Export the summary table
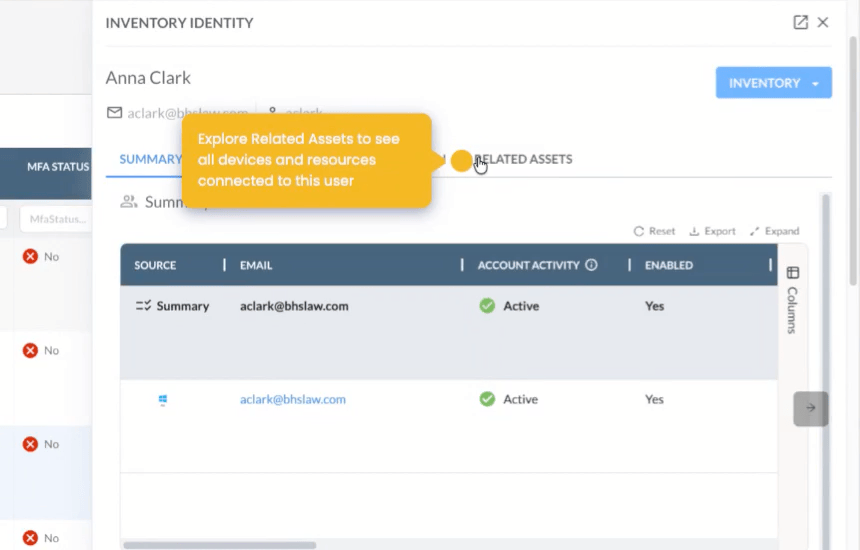 click(x=712, y=231)
